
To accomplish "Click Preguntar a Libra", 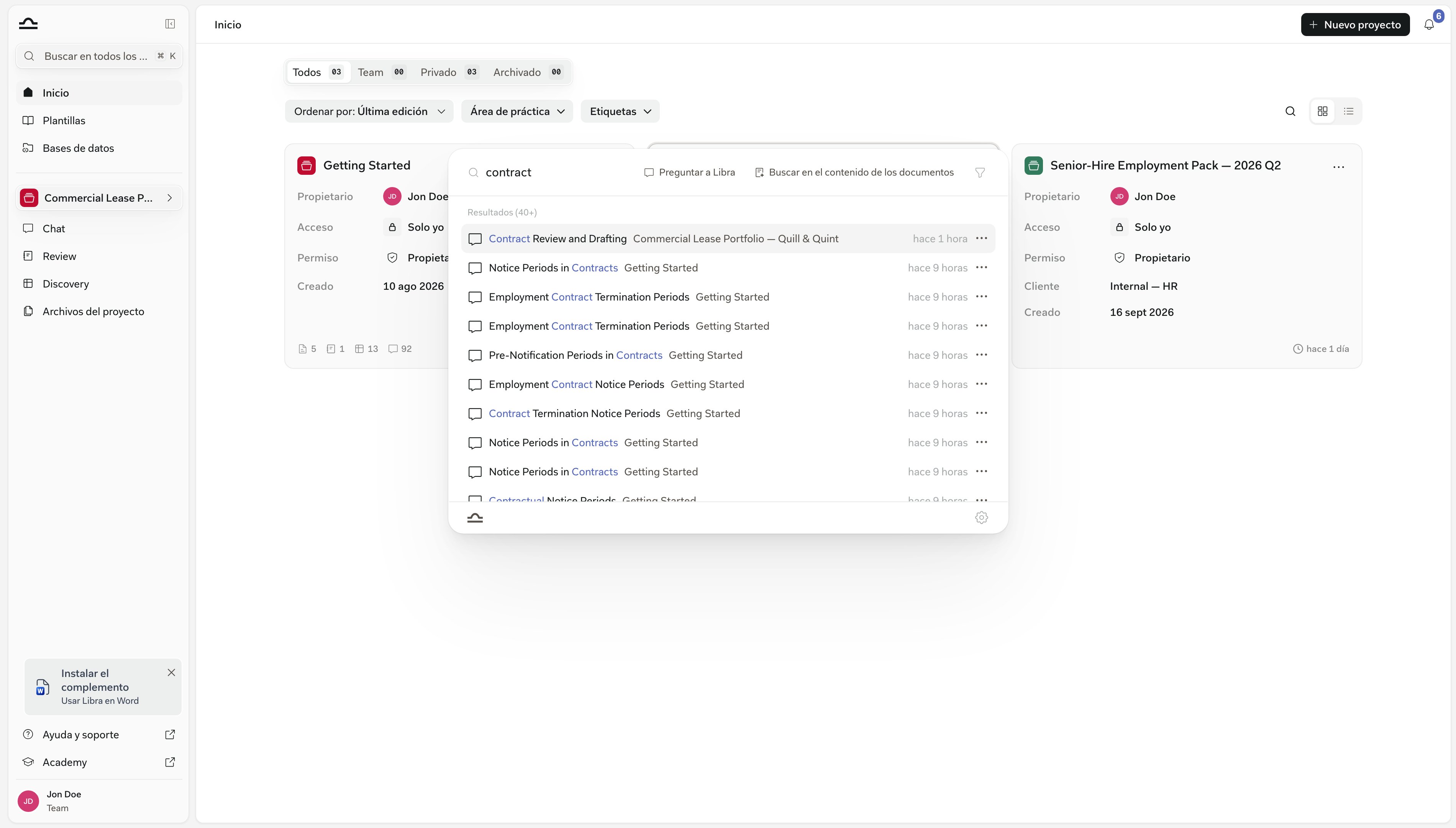I will 689,172.
